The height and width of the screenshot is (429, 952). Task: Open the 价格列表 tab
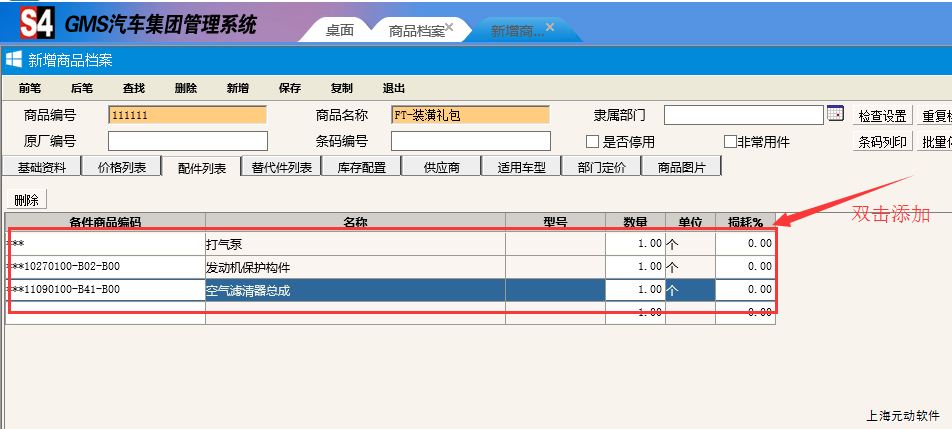(122, 167)
